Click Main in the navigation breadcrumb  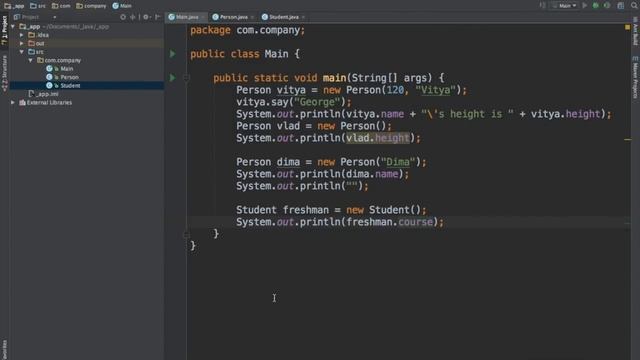coord(122,6)
